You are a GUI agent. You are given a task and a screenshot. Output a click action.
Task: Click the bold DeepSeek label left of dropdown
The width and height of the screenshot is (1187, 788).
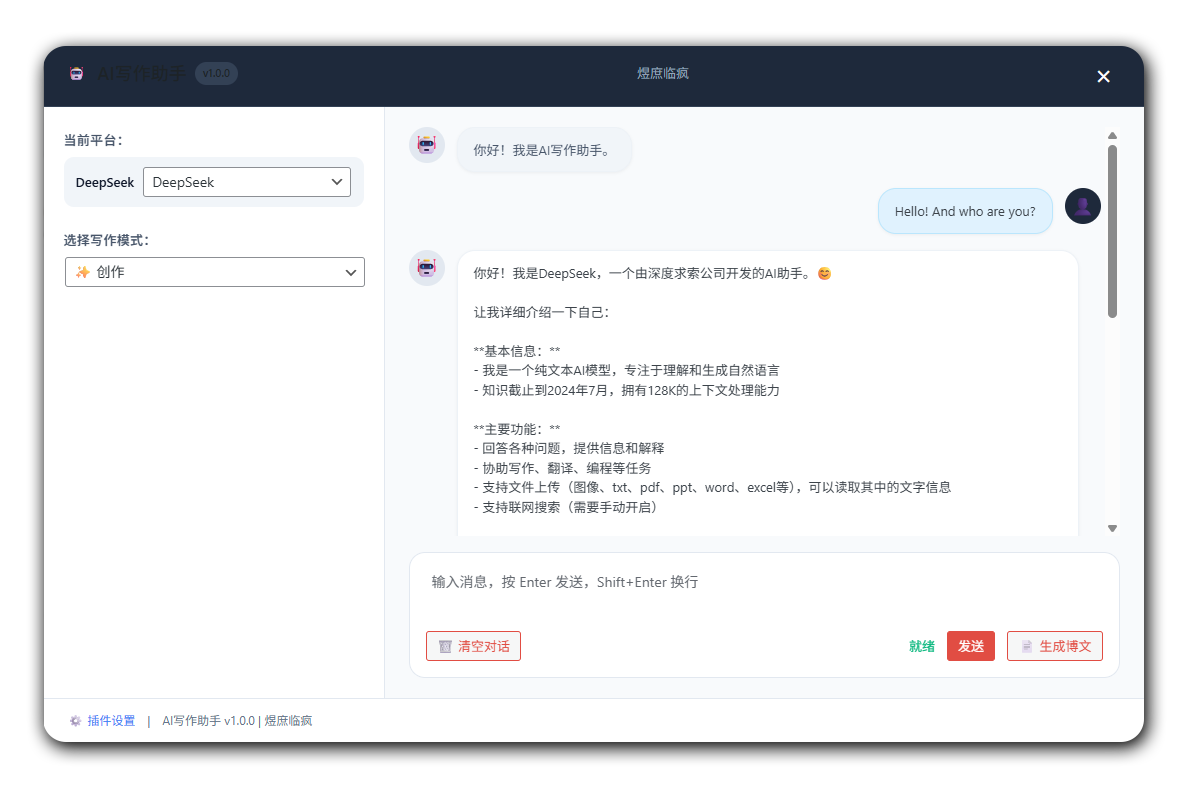104,182
